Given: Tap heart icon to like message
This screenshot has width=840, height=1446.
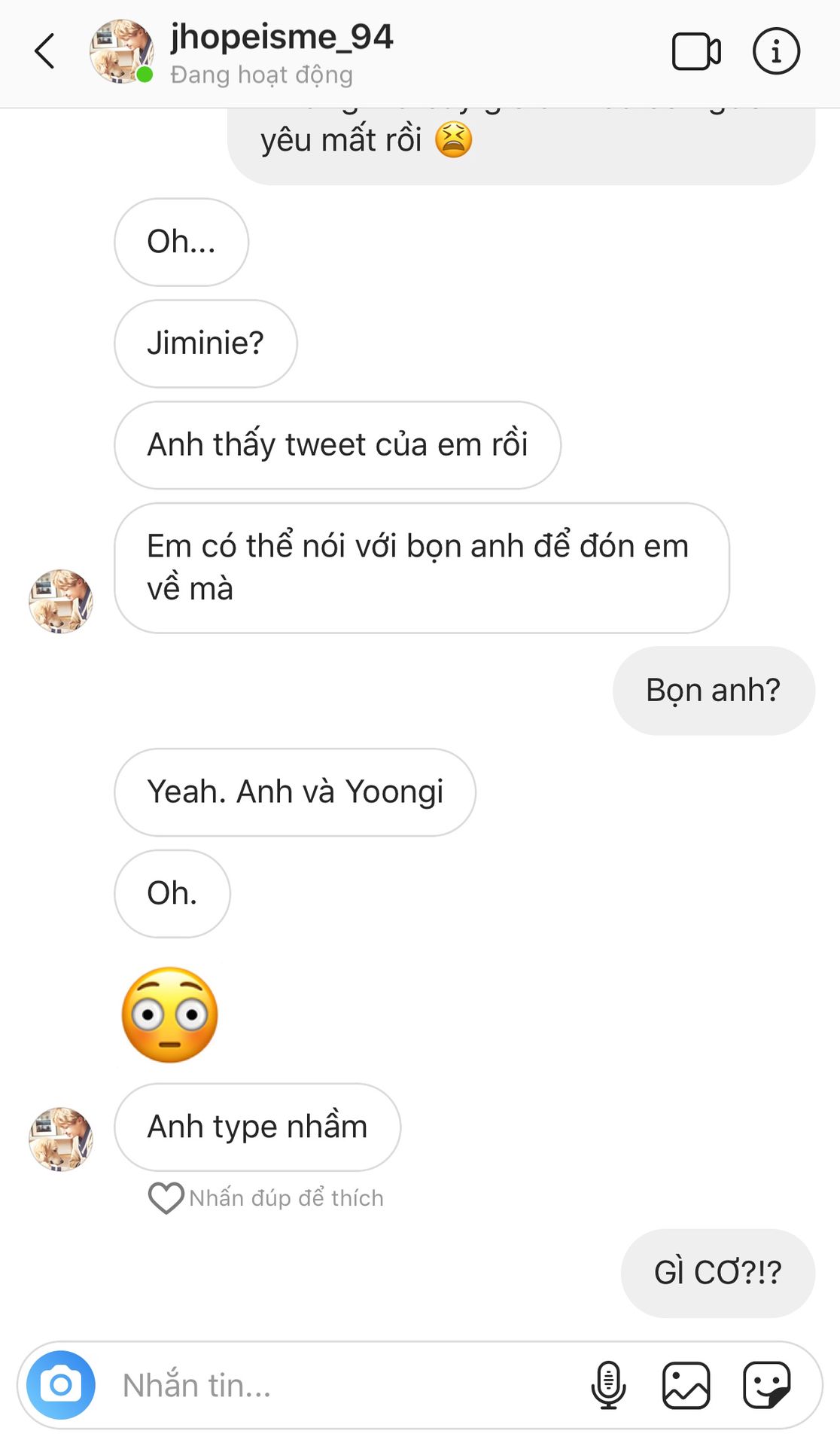Looking at the screenshot, I should click(x=166, y=1197).
